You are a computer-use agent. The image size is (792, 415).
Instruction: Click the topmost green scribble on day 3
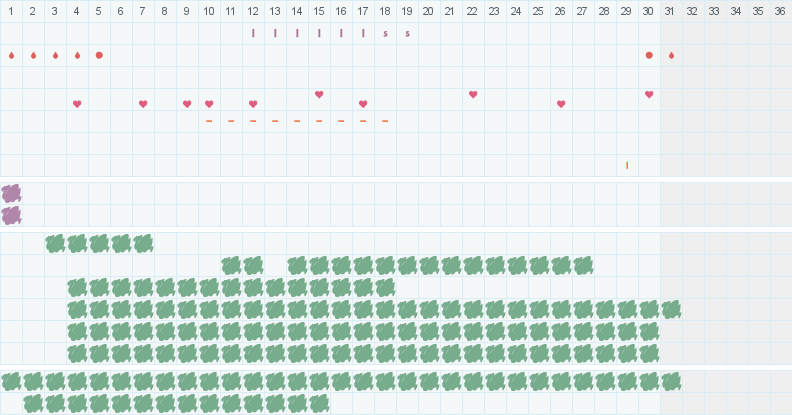pos(55,243)
